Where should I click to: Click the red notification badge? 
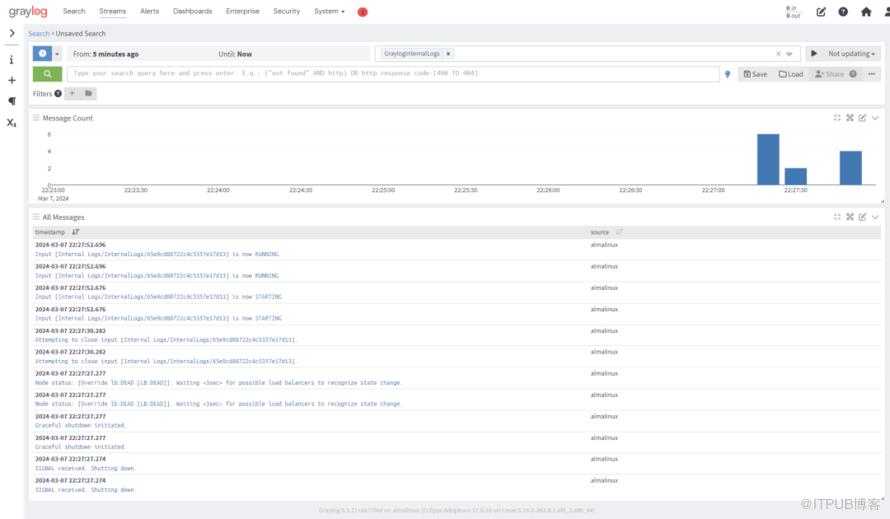pyautogui.click(x=362, y=12)
